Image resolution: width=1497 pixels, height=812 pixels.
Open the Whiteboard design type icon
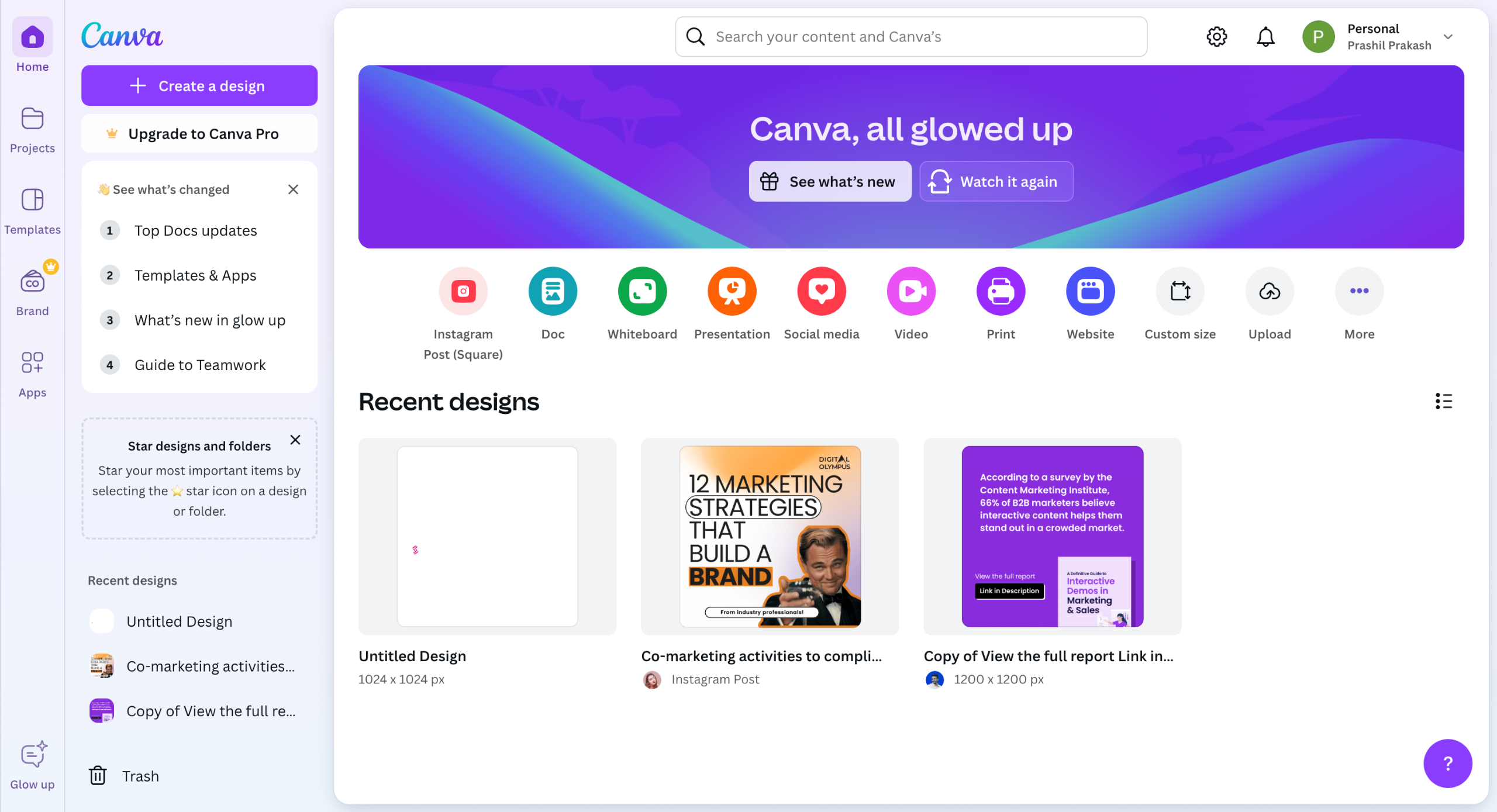tap(642, 291)
